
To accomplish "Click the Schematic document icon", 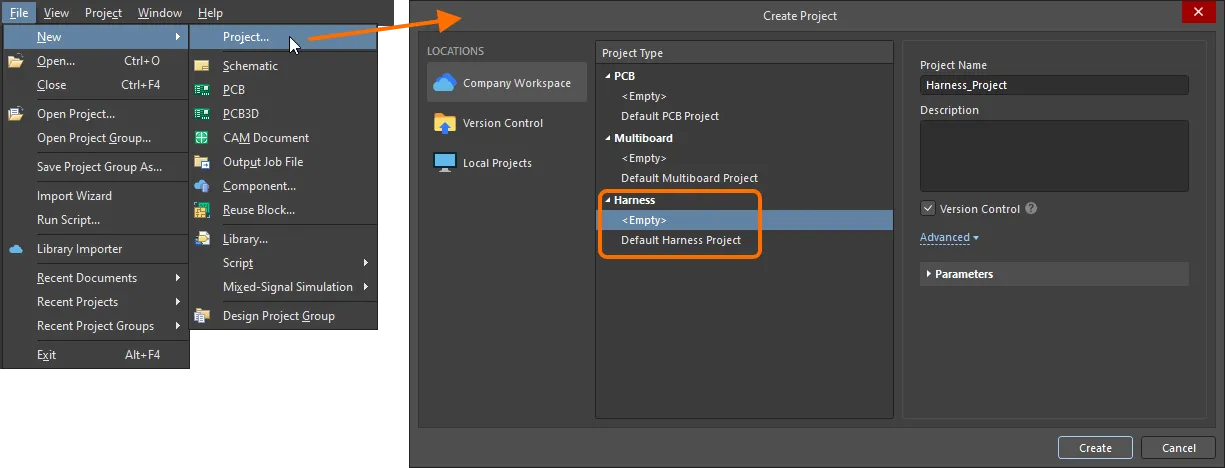I will pyautogui.click(x=202, y=66).
